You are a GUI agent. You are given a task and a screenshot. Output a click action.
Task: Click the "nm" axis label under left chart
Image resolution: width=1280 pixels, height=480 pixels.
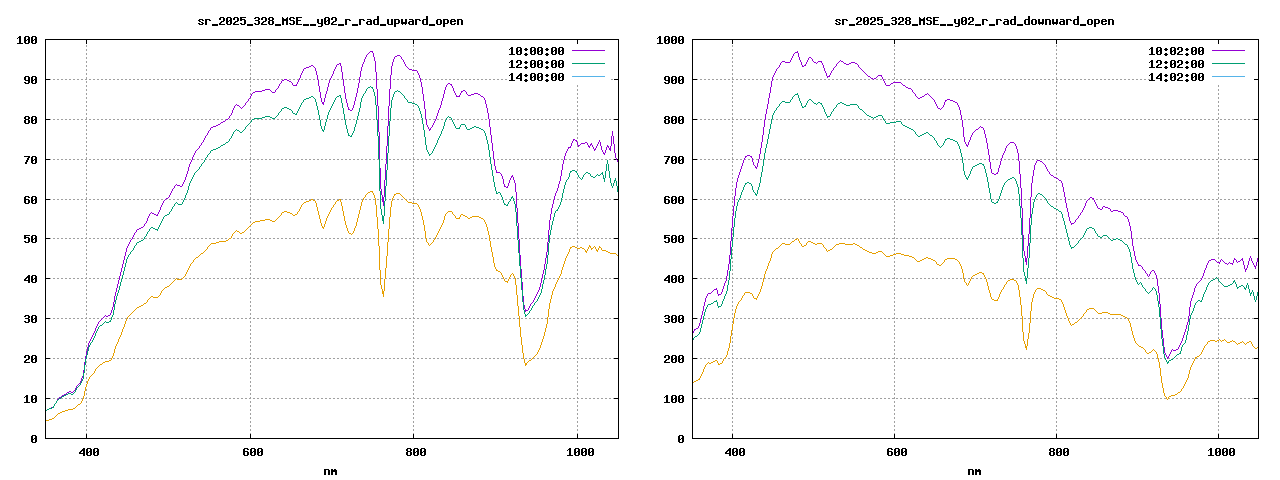(x=331, y=471)
